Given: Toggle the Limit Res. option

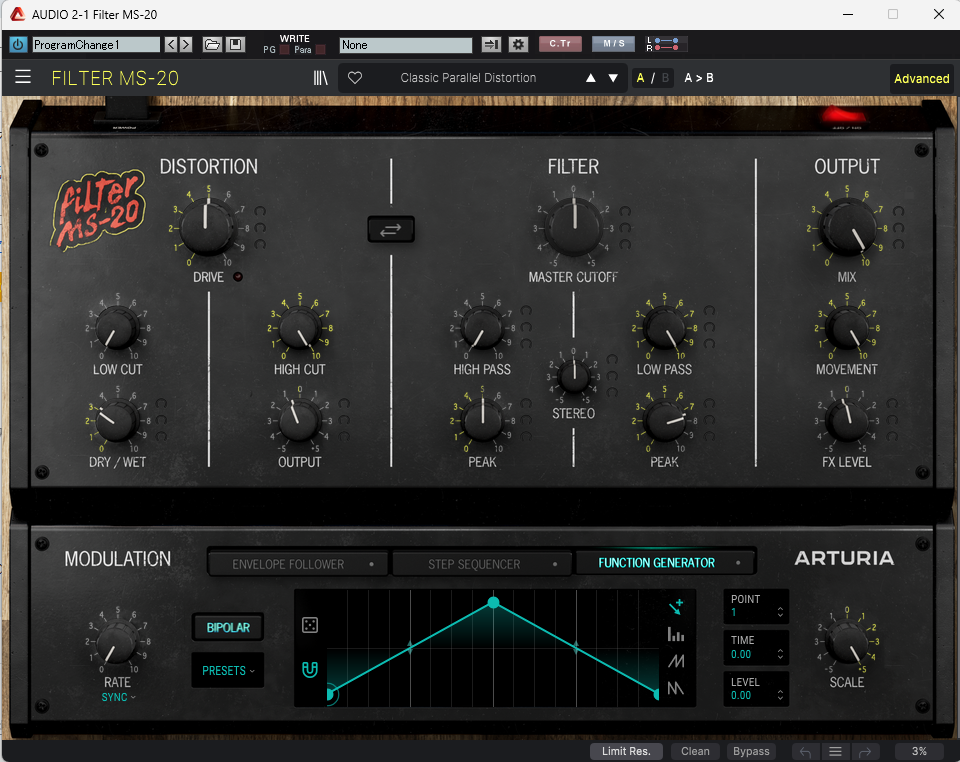Looking at the screenshot, I should click(x=626, y=752).
